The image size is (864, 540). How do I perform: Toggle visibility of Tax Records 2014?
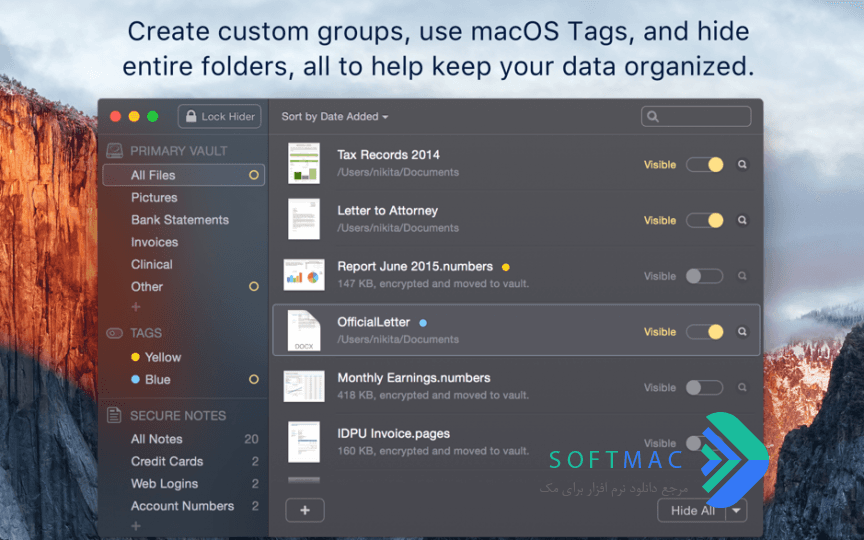[x=705, y=165]
